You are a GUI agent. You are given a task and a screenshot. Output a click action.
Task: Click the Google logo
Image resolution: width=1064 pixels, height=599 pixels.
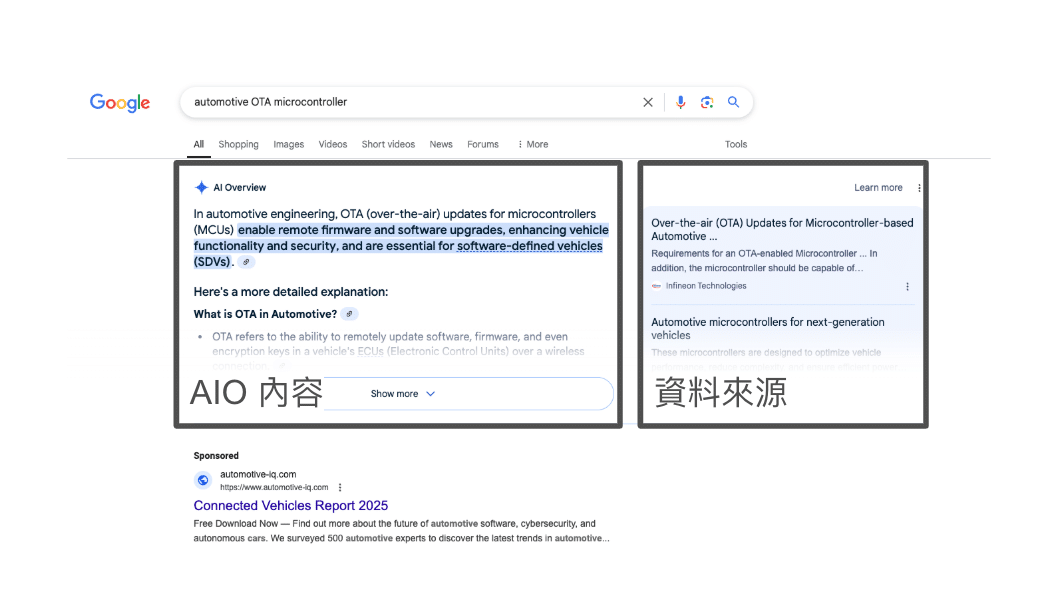coord(120,103)
